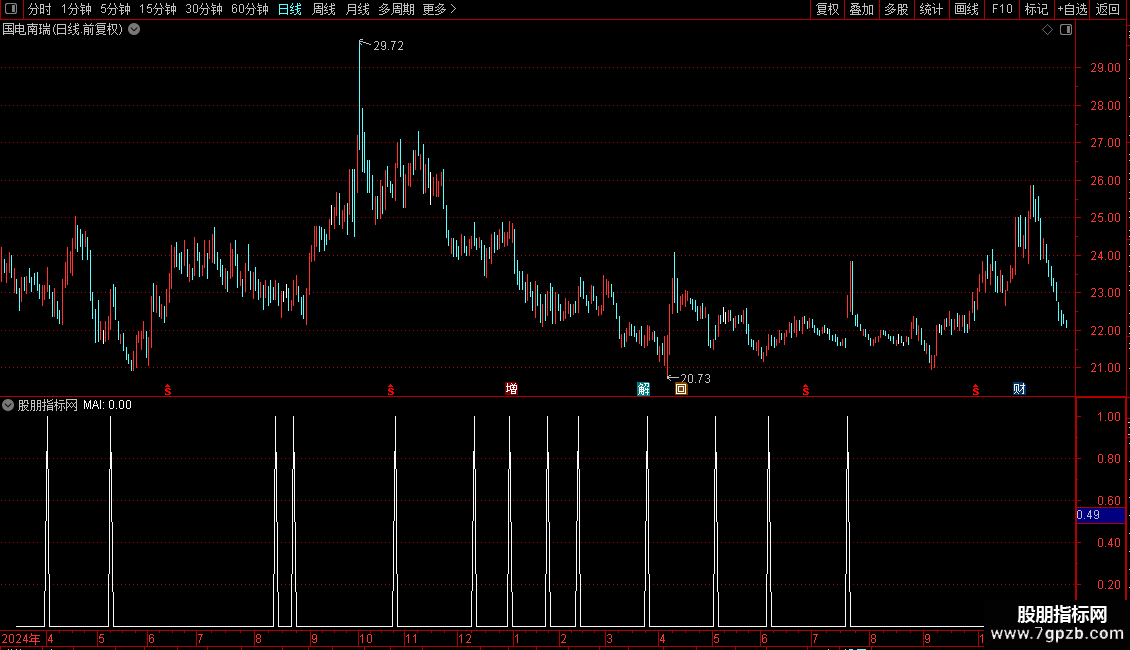Click the 财 financial report marker

coord(1019,389)
